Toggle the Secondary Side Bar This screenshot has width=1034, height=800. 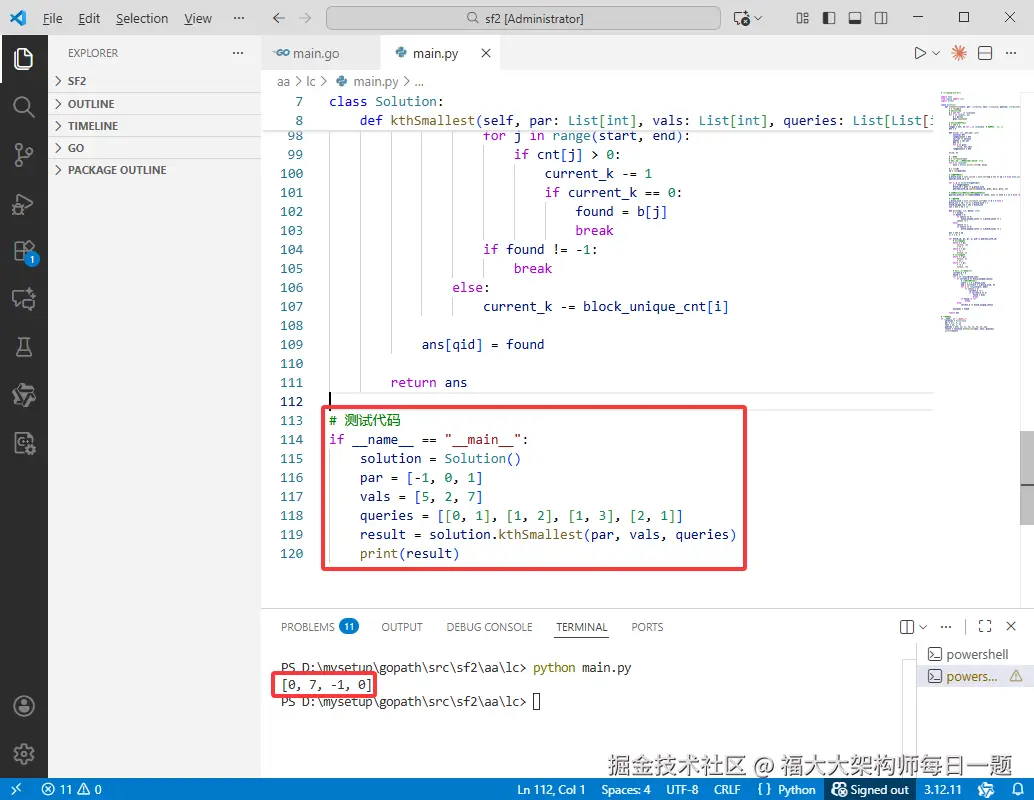881,18
